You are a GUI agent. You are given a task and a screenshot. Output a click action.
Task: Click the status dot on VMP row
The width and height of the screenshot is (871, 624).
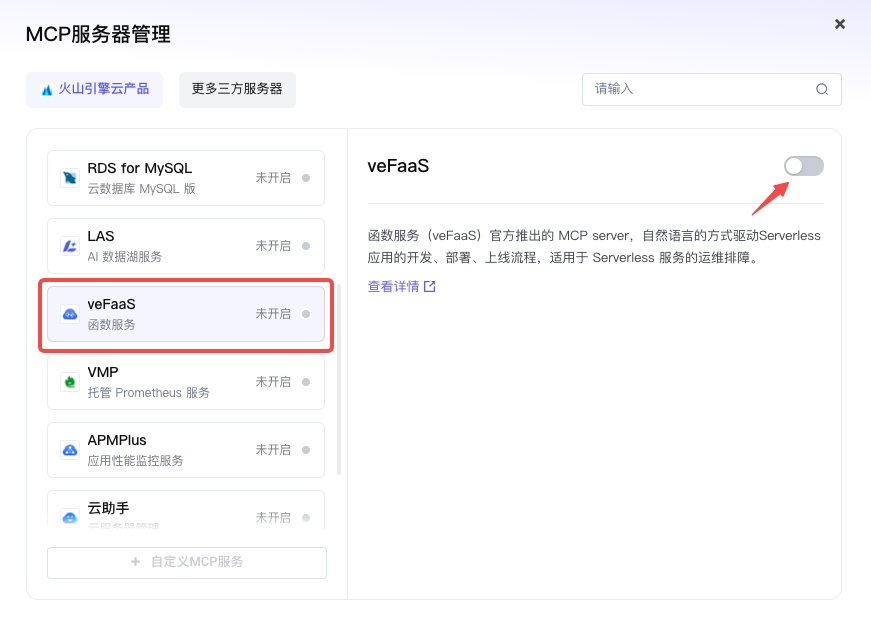pos(306,382)
